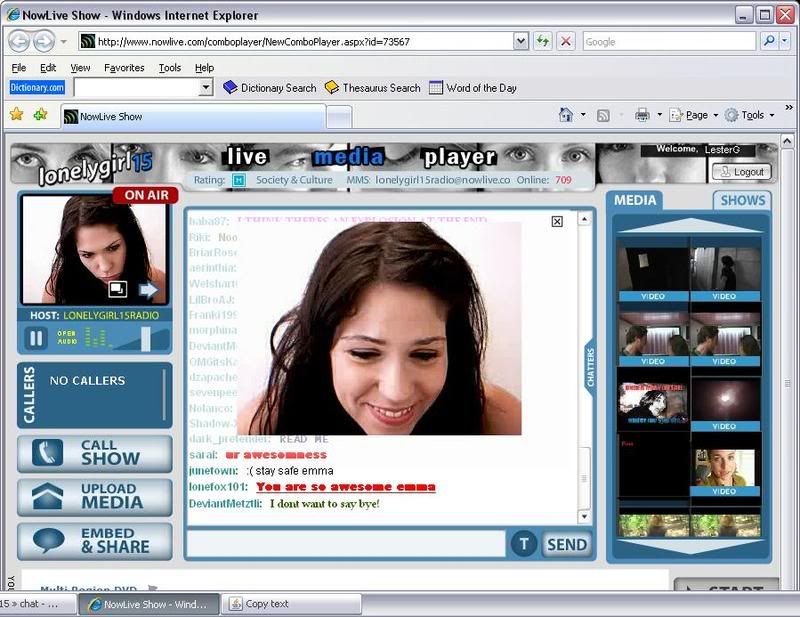This screenshot has height=617, width=800.
Task: Open the recent pages dropdown arrow
Action: click(63, 42)
